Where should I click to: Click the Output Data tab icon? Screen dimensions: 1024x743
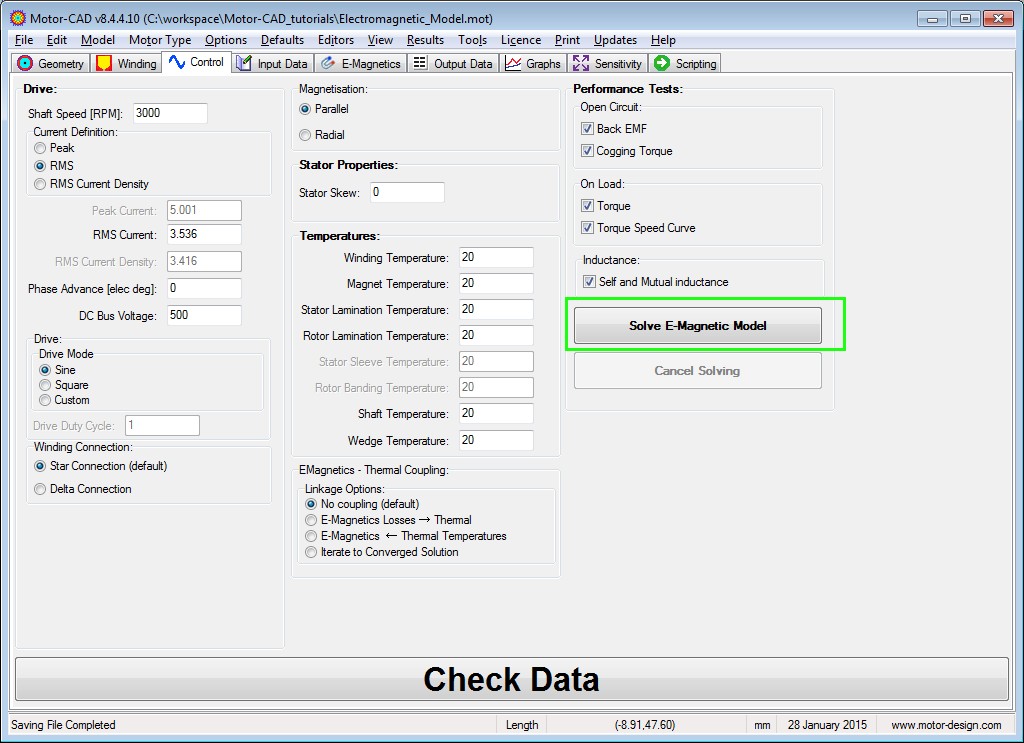pos(419,64)
